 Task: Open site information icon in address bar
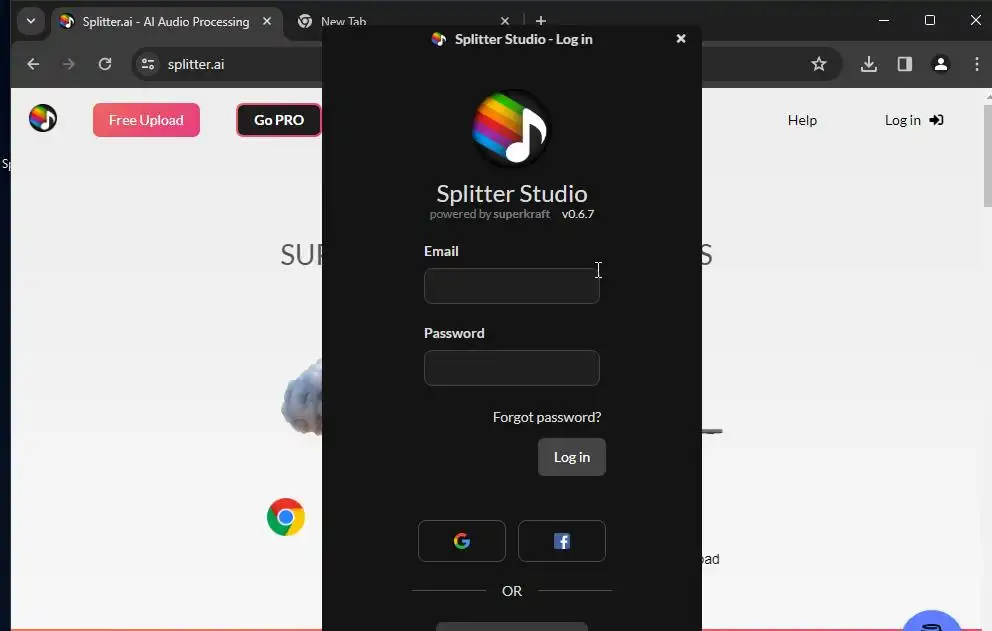(x=148, y=64)
